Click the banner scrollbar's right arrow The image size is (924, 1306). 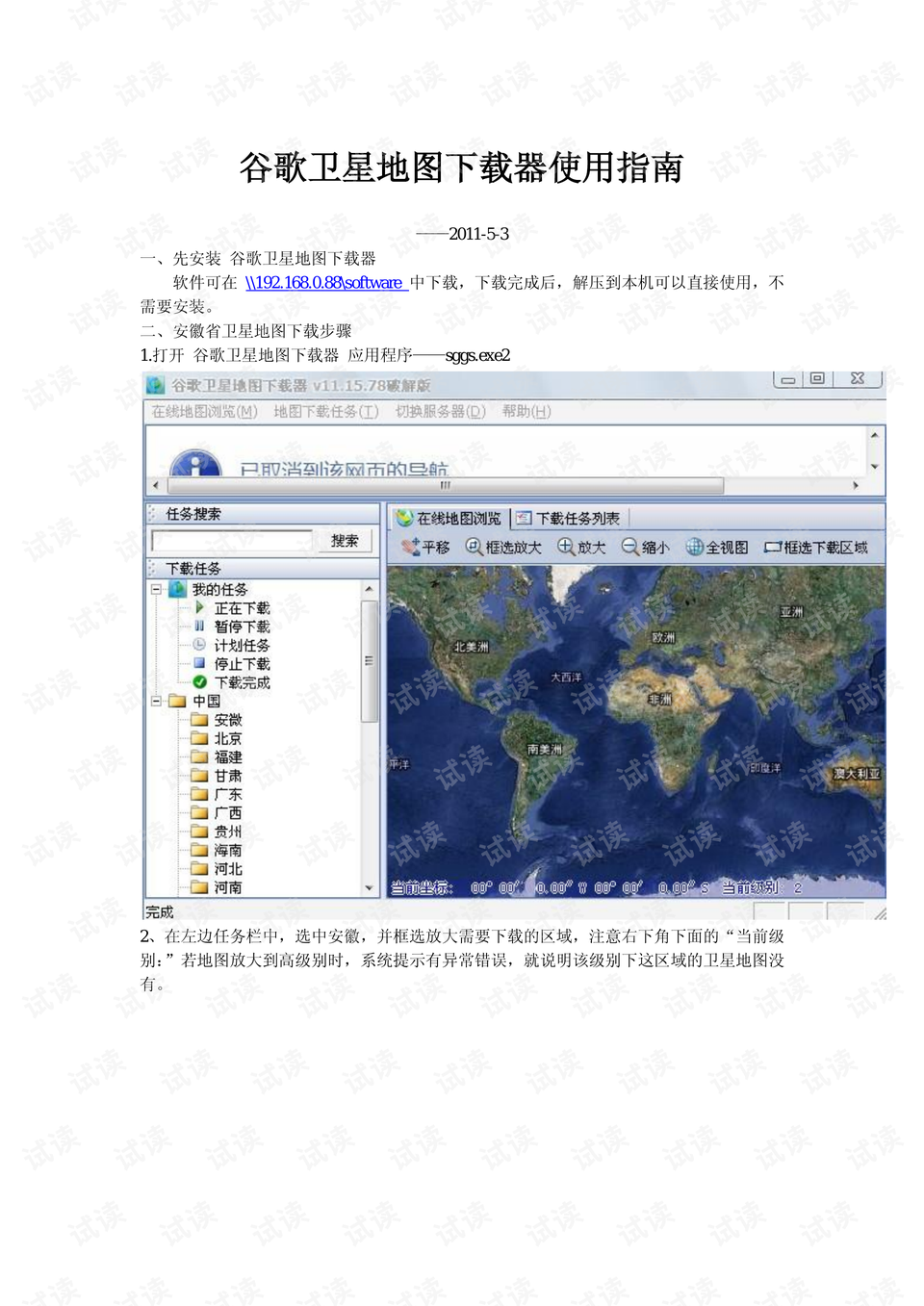pos(856,486)
